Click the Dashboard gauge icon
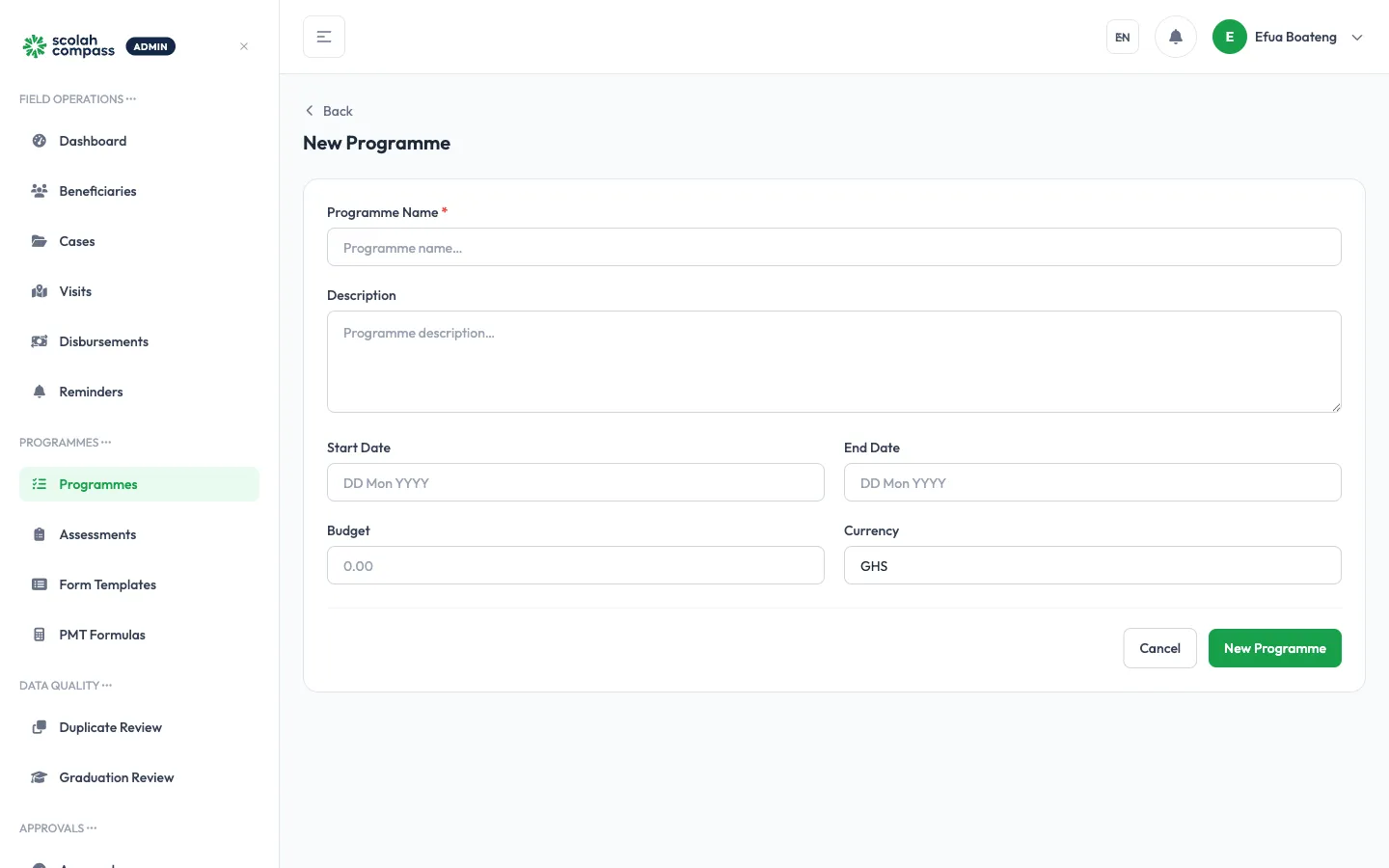The width and height of the screenshot is (1389, 868). click(x=40, y=141)
